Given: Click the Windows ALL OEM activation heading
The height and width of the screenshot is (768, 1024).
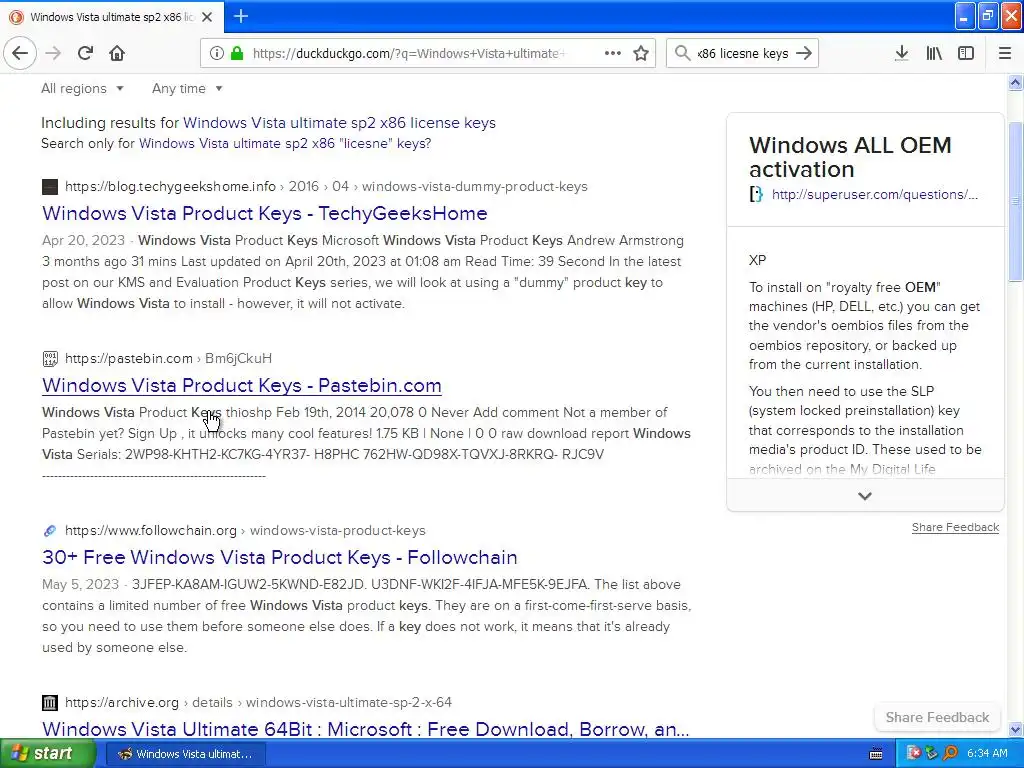Looking at the screenshot, I should pos(850,157).
